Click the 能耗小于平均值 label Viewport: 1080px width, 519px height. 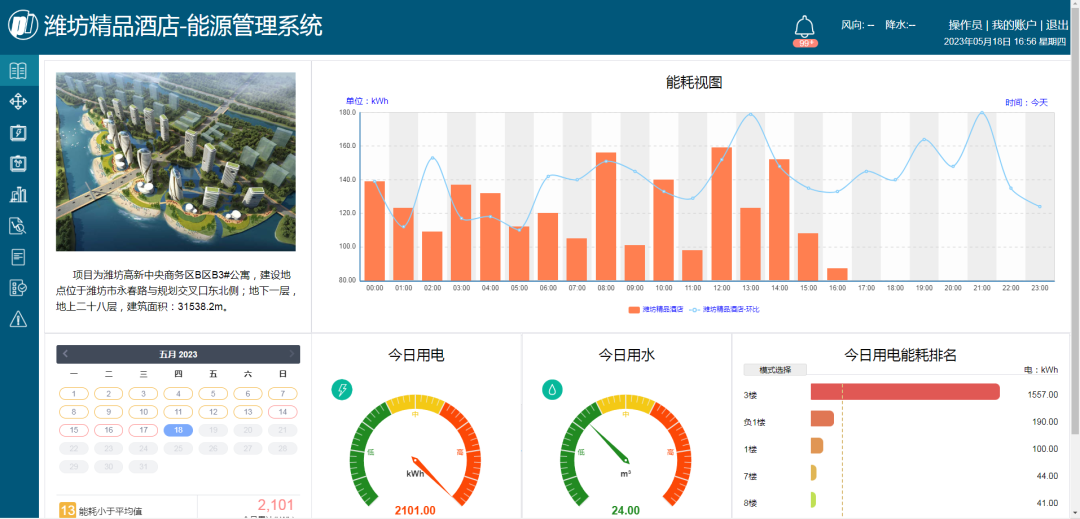click(x=112, y=511)
